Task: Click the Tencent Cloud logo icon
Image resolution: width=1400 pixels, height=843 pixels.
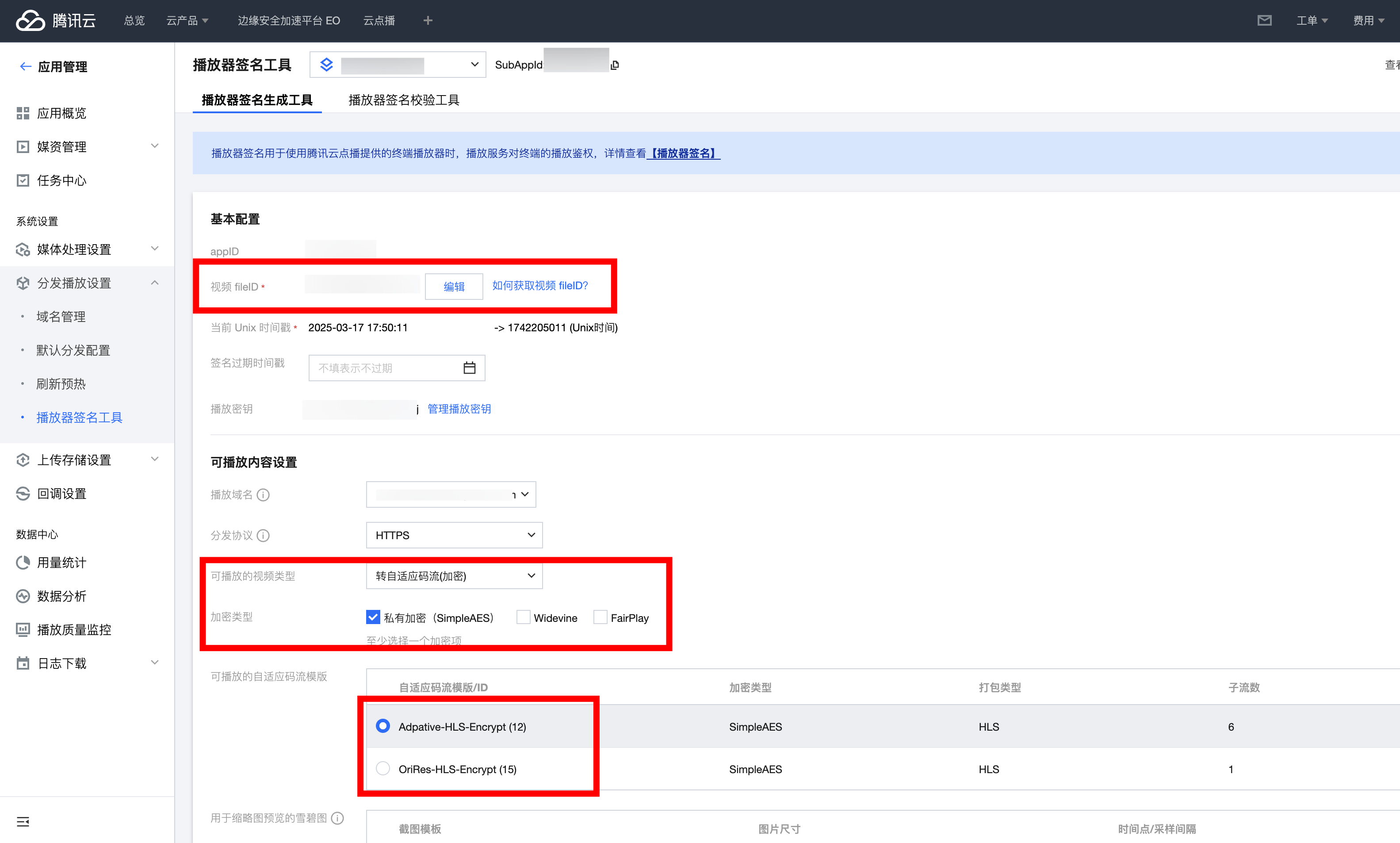Action: pos(30,20)
